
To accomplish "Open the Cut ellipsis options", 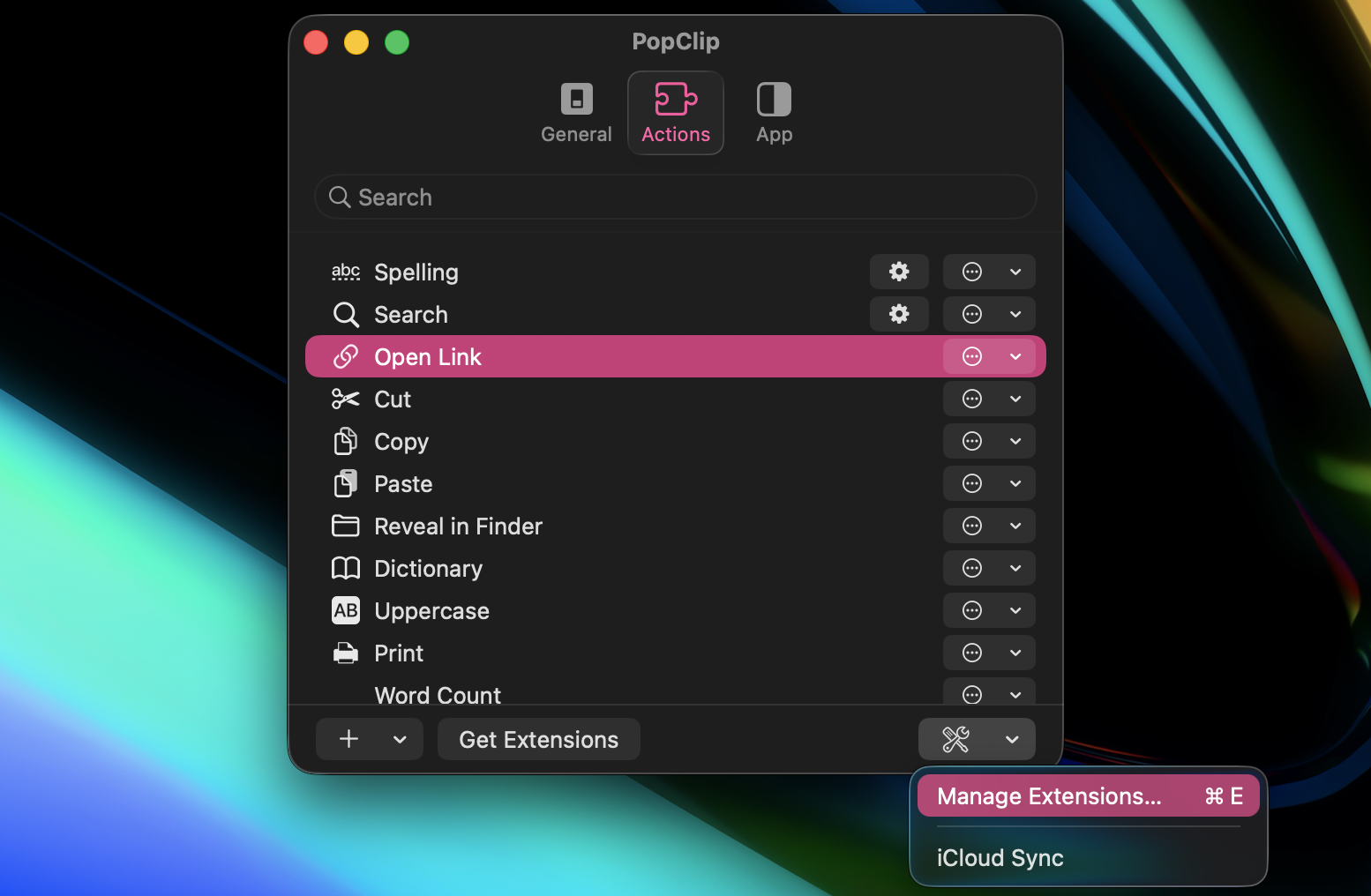I will pos(972,399).
